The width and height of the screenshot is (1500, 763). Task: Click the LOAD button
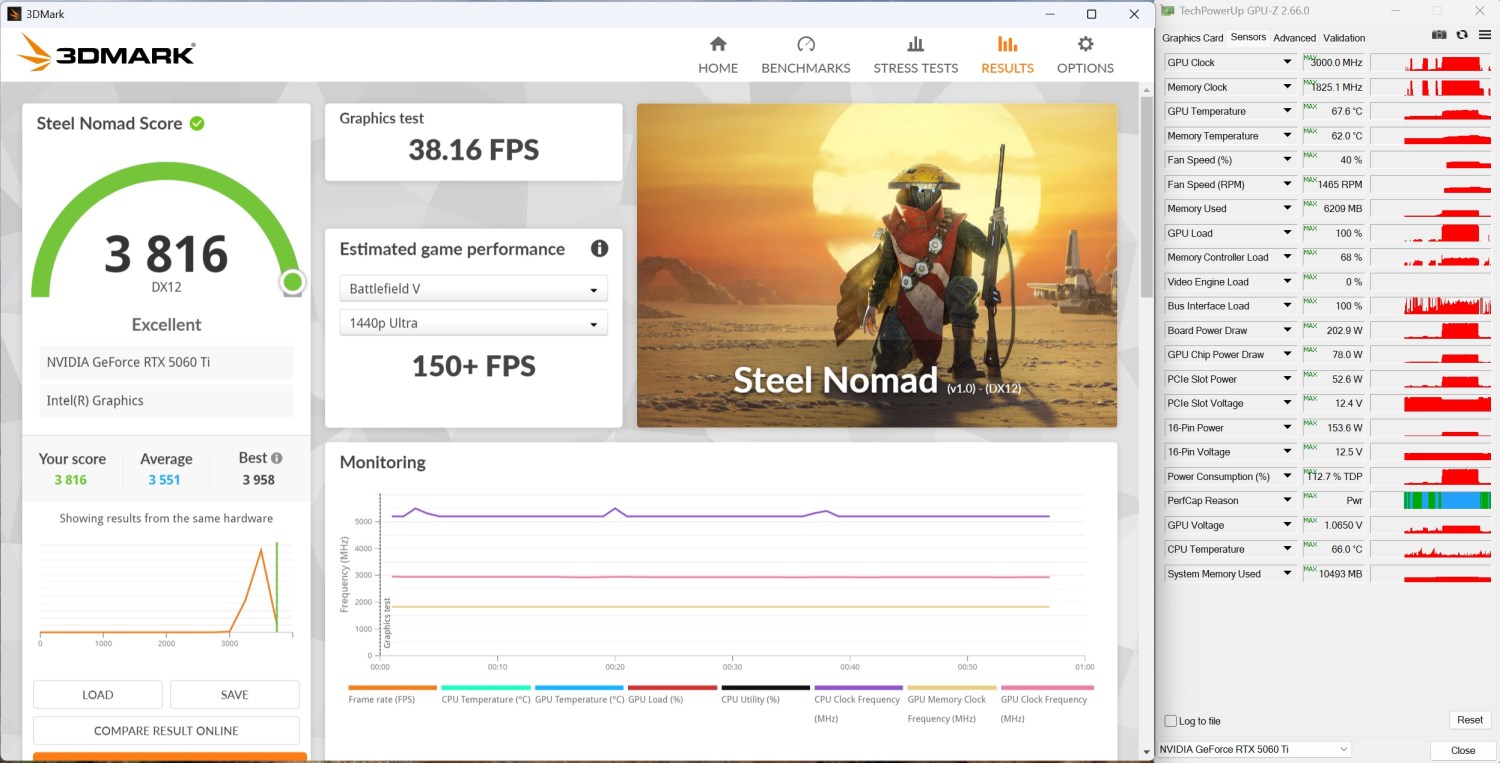[98, 694]
